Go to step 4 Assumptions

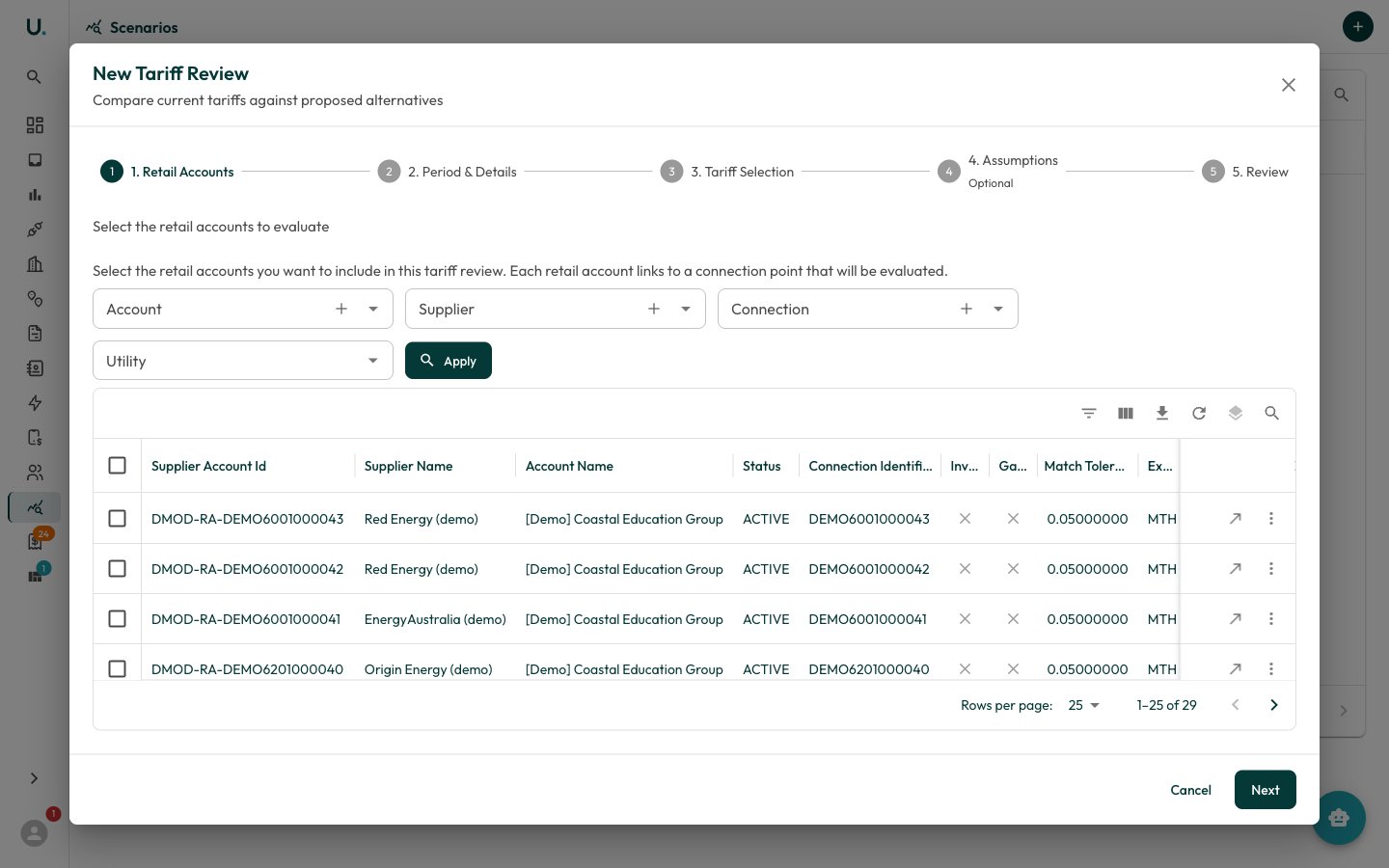[998, 171]
